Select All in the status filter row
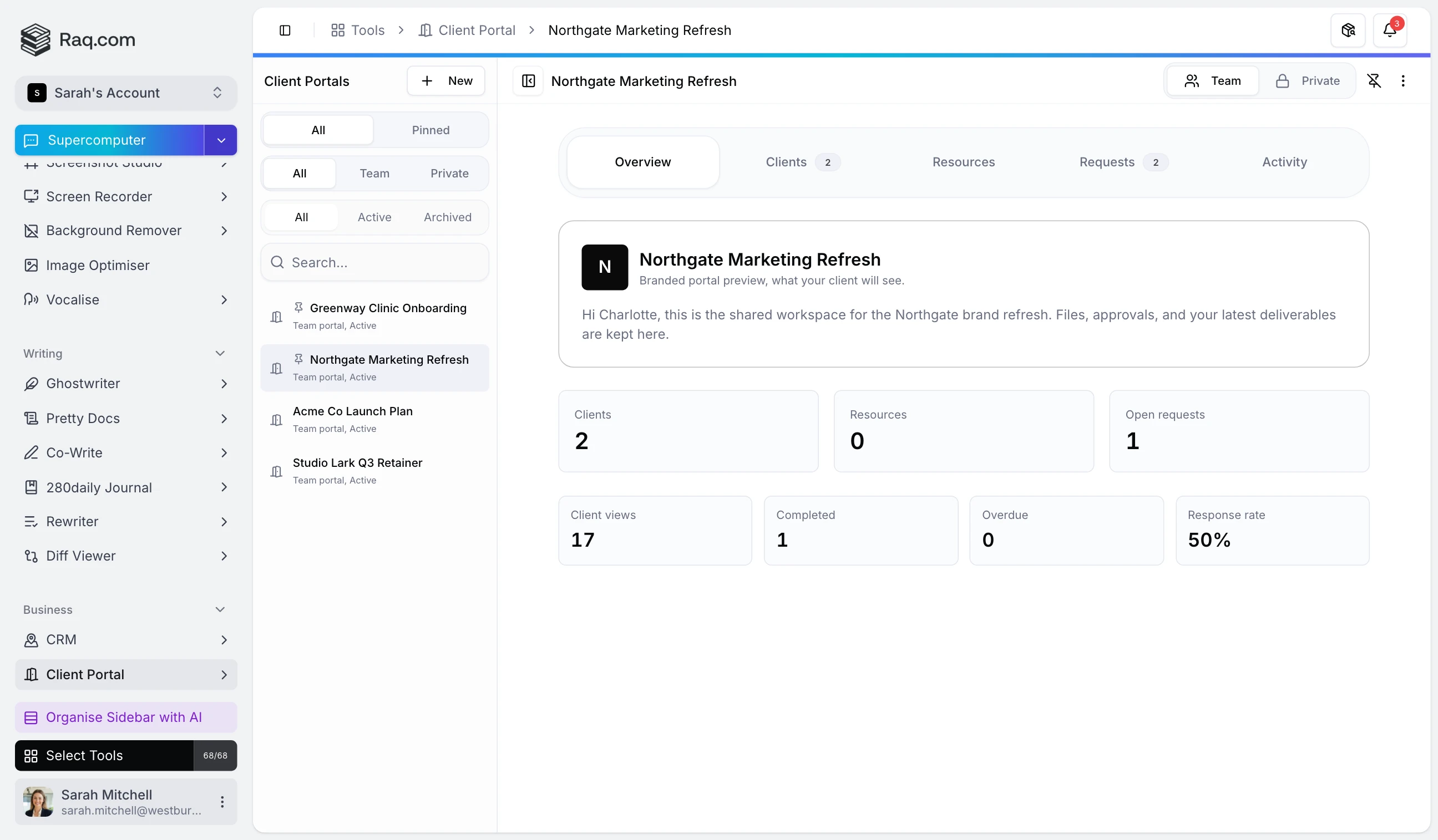Viewport: 1438px width, 840px height. (301, 217)
